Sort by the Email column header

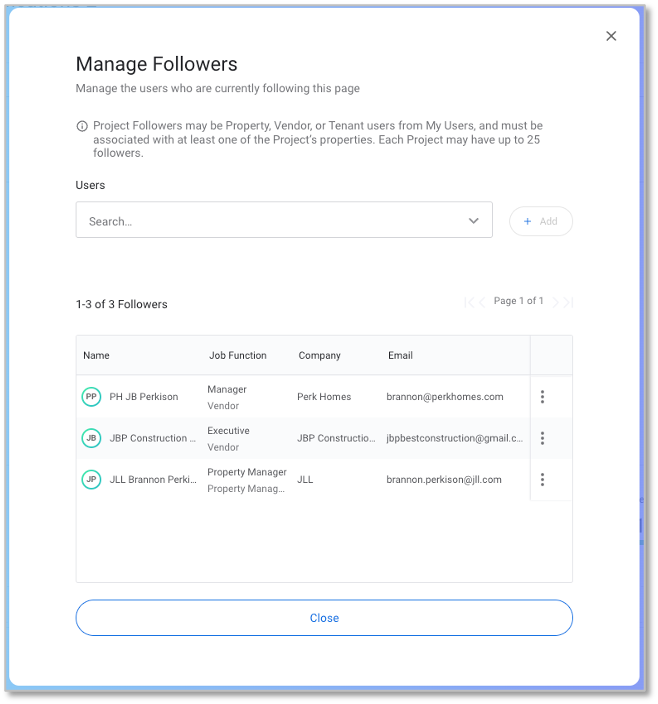(x=400, y=355)
